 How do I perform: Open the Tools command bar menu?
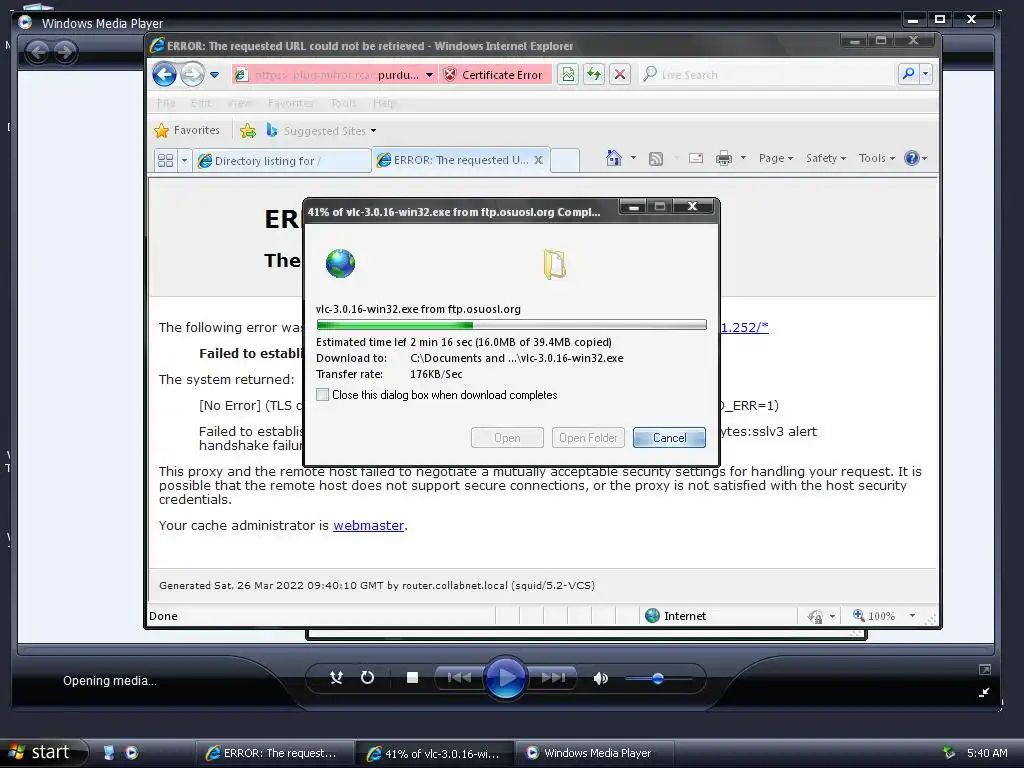pos(876,158)
